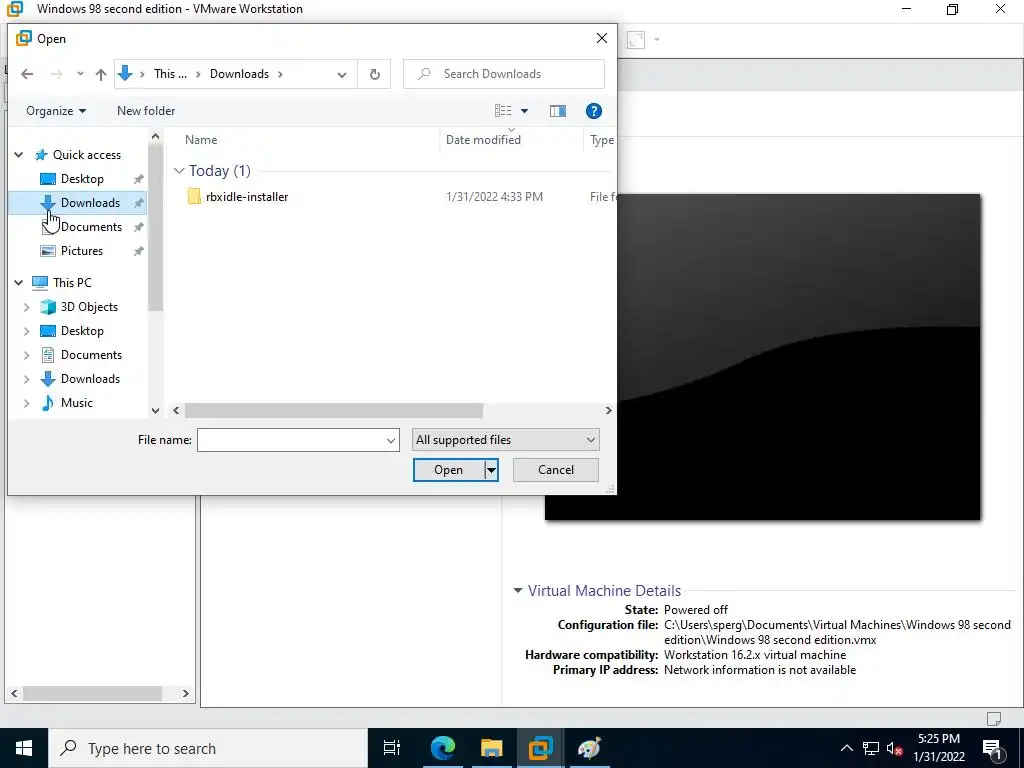Select This PC in the navigation tree

72,283
